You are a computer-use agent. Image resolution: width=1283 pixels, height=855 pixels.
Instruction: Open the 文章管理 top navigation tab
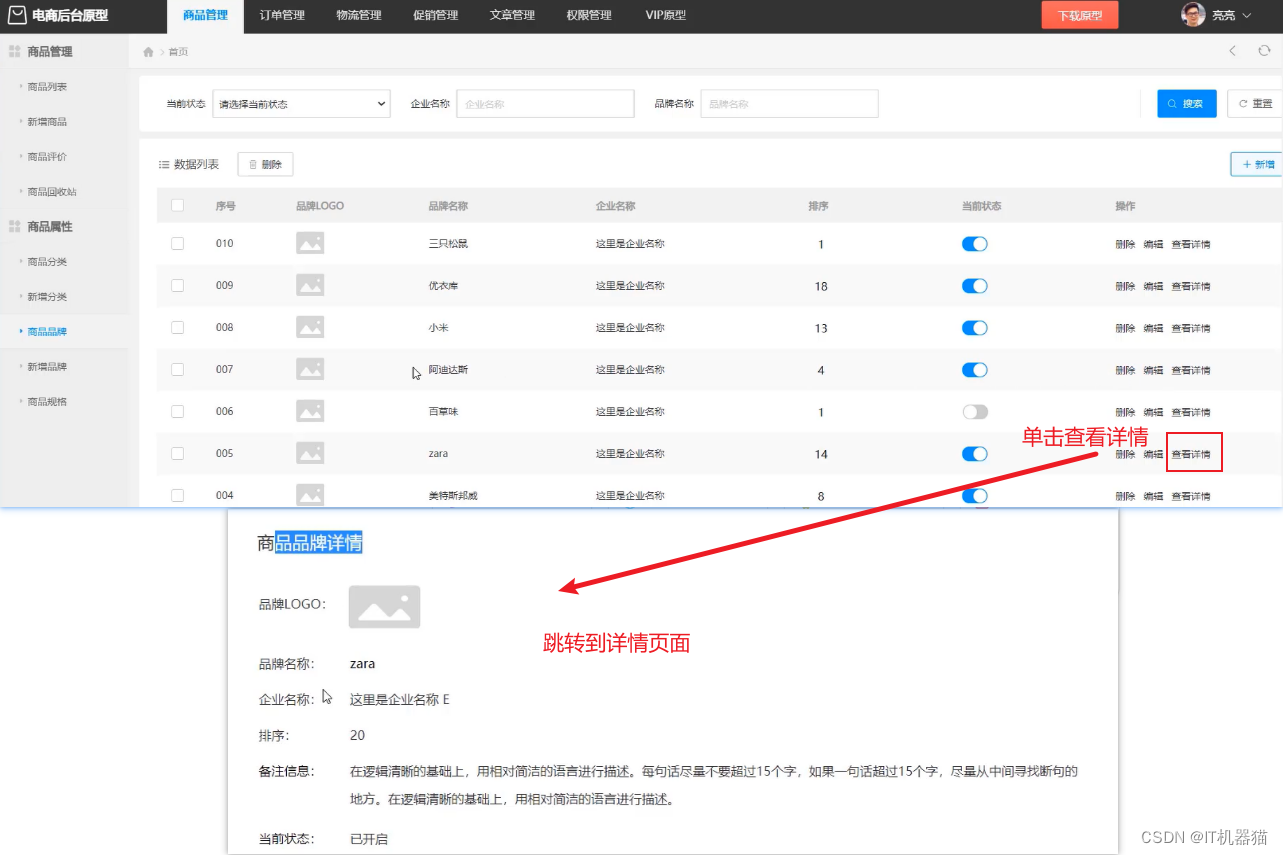pyautogui.click(x=512, y=15)
